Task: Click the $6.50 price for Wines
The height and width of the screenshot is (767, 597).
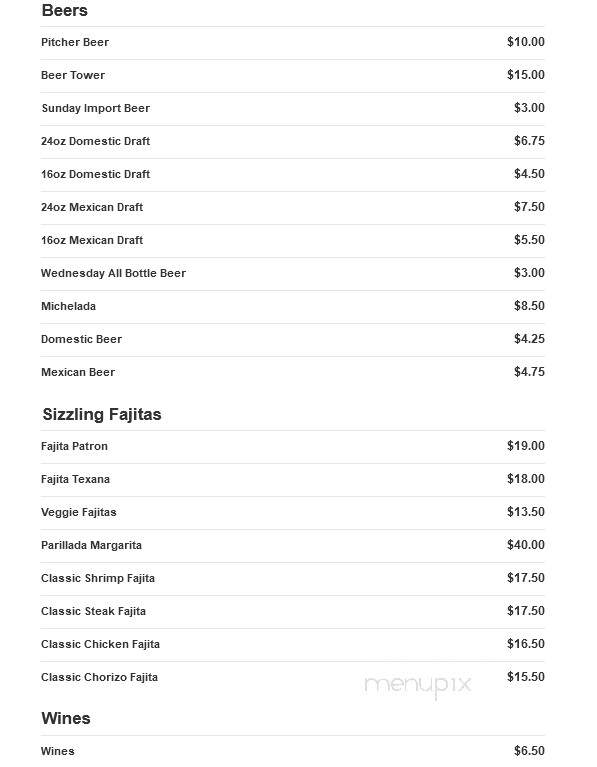Action: click(529, 751)
